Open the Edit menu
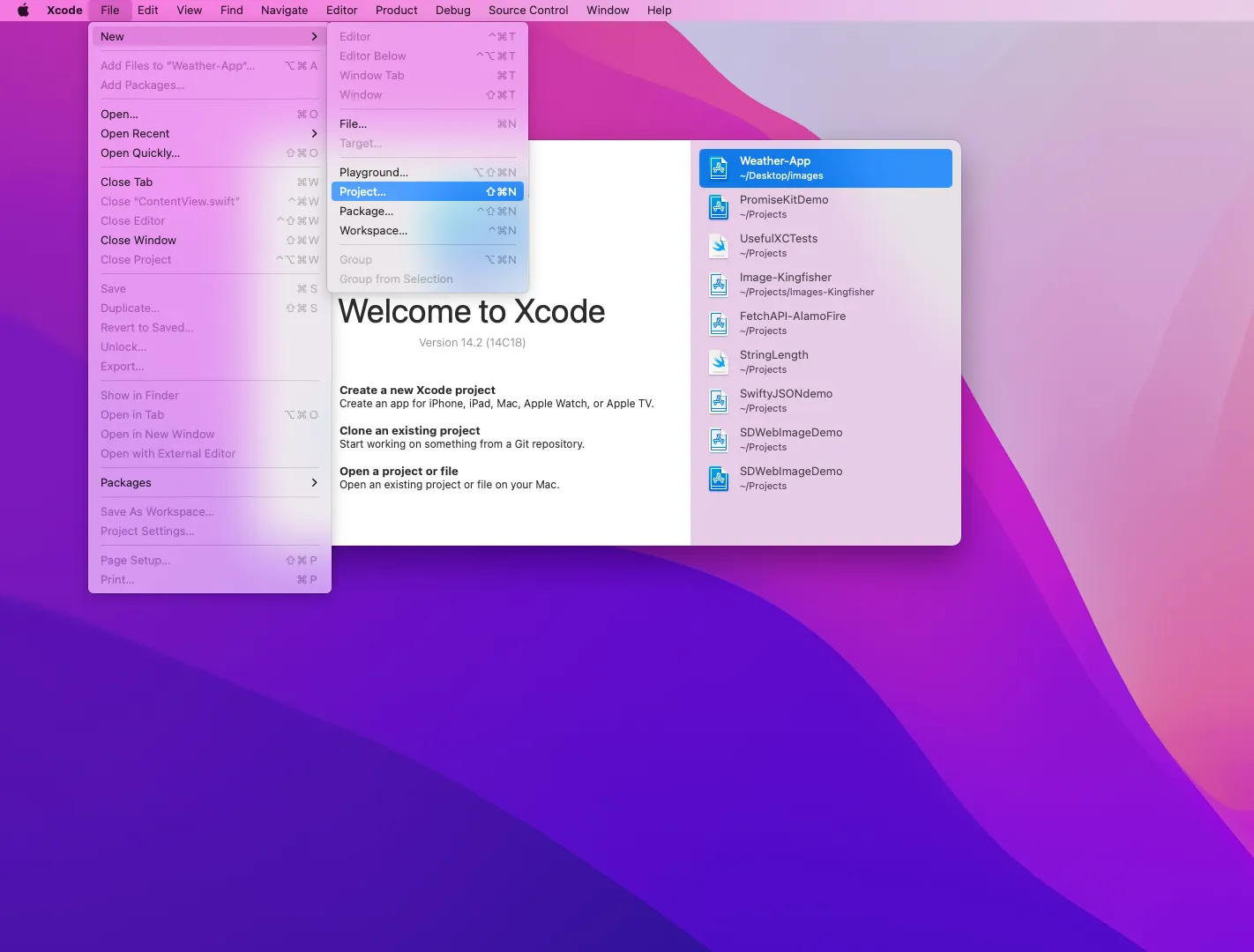 point(148,11)
